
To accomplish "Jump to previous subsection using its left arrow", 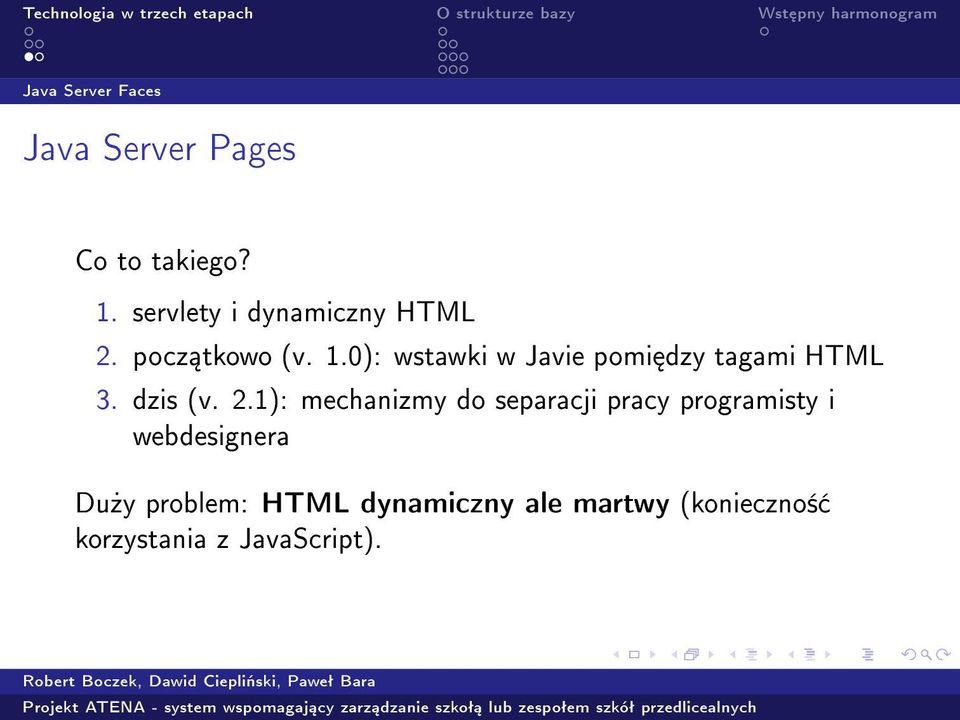I will tap(732, 654).
